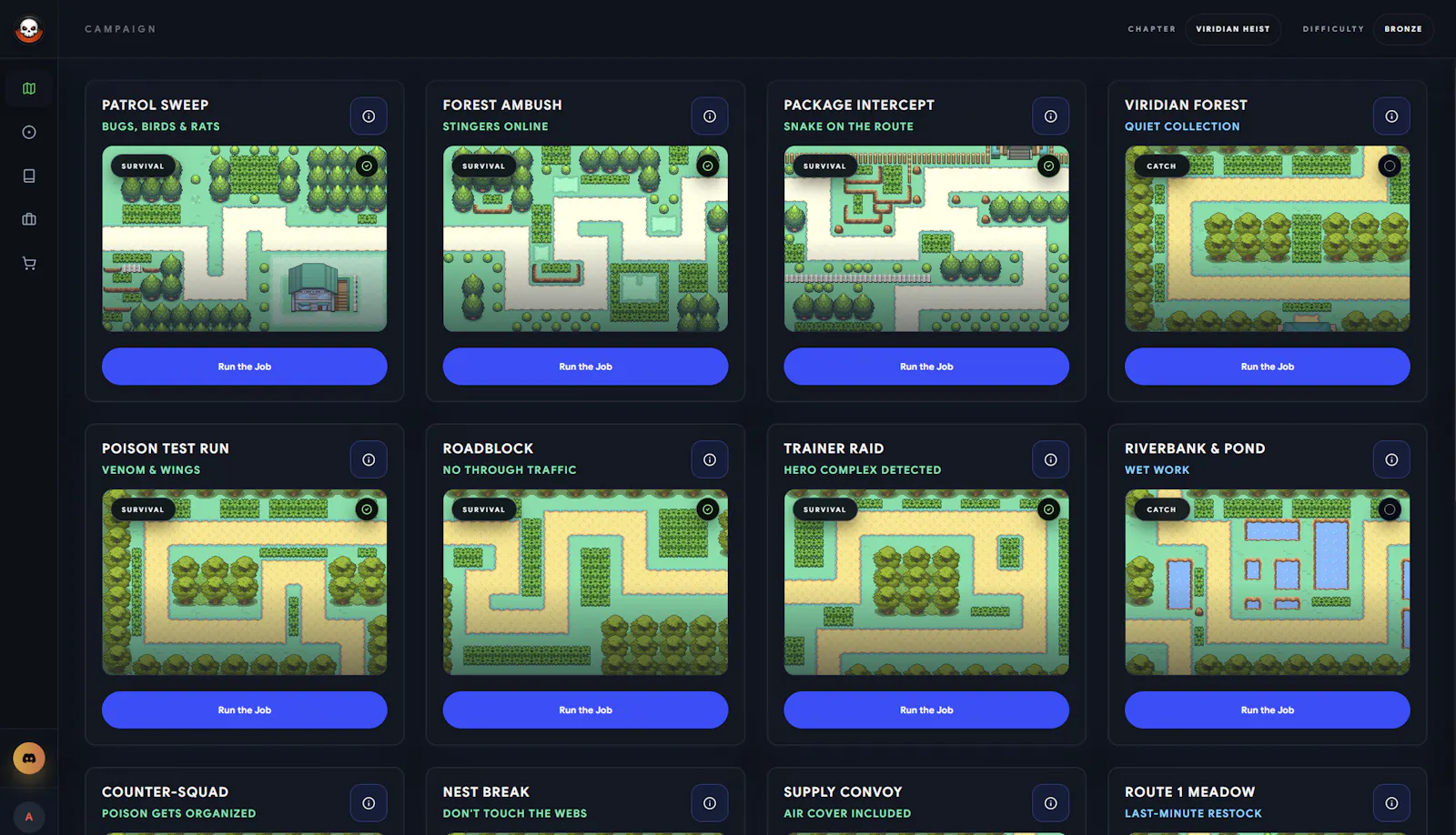1456x835 pixels.
Task: Click the Catch badge on Viridian Forest
Action: 1161,166
